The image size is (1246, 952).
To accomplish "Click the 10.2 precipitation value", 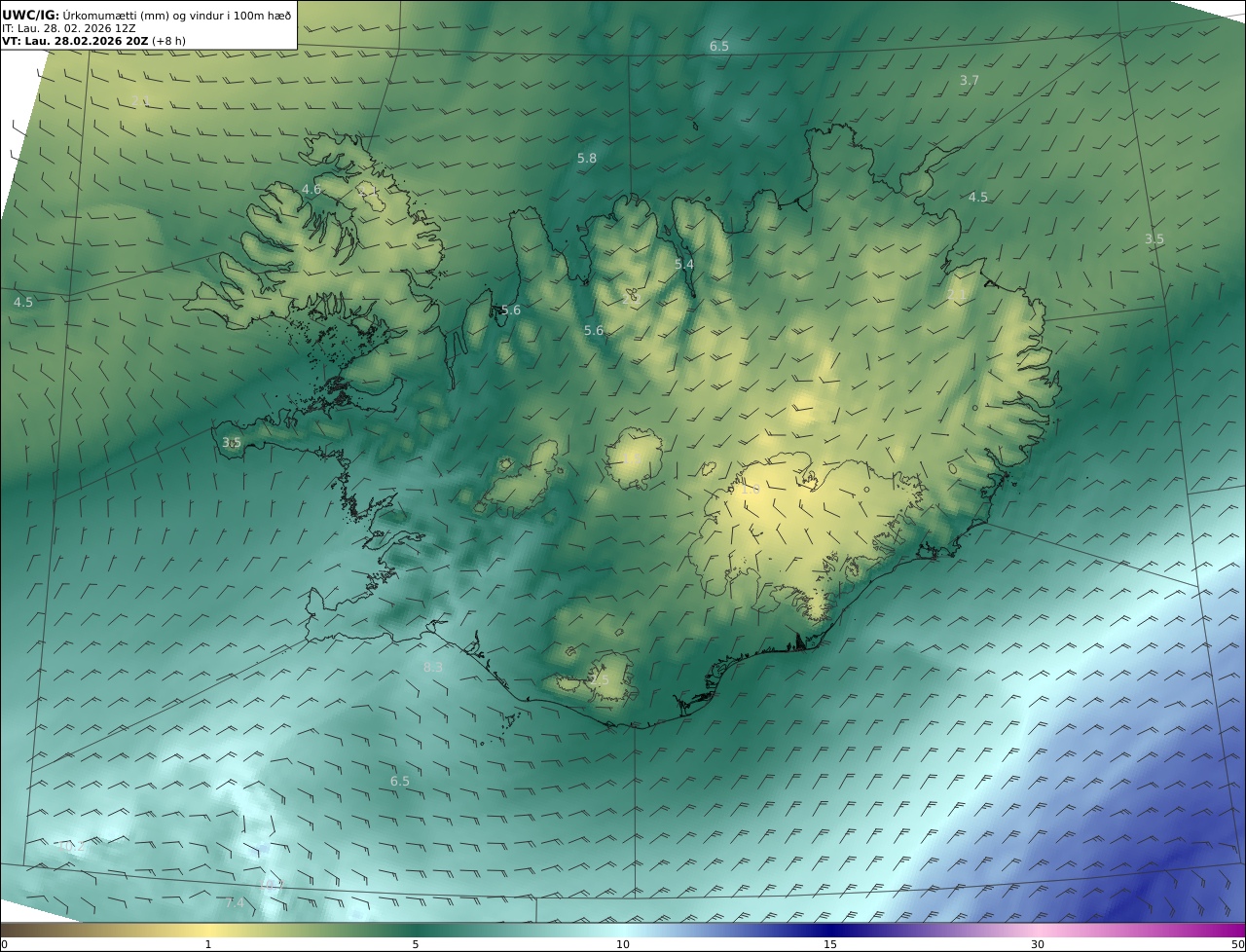I will click(69, 846).
